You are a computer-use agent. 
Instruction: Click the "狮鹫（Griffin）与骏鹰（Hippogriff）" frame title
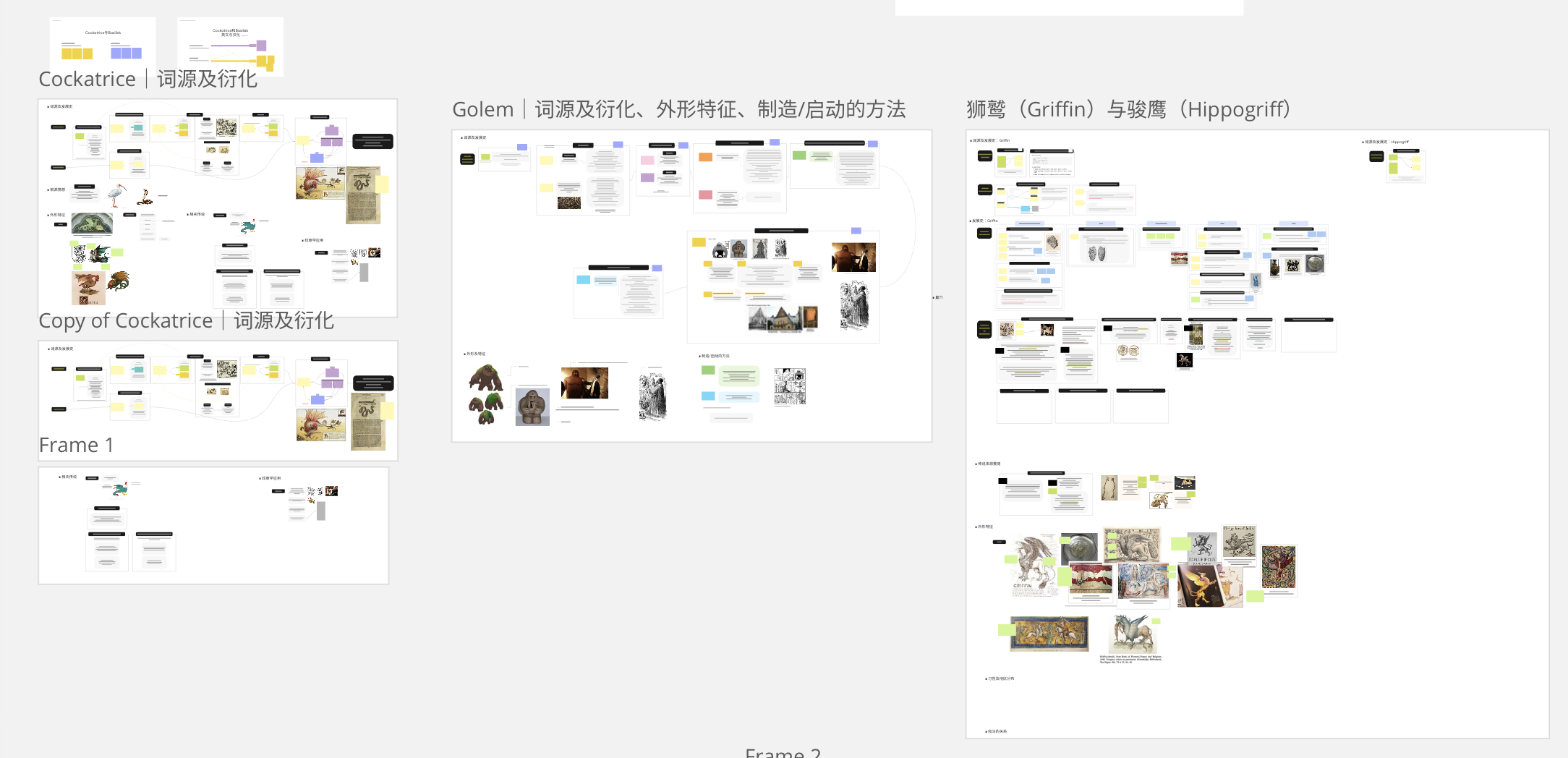pos(1129,109)
